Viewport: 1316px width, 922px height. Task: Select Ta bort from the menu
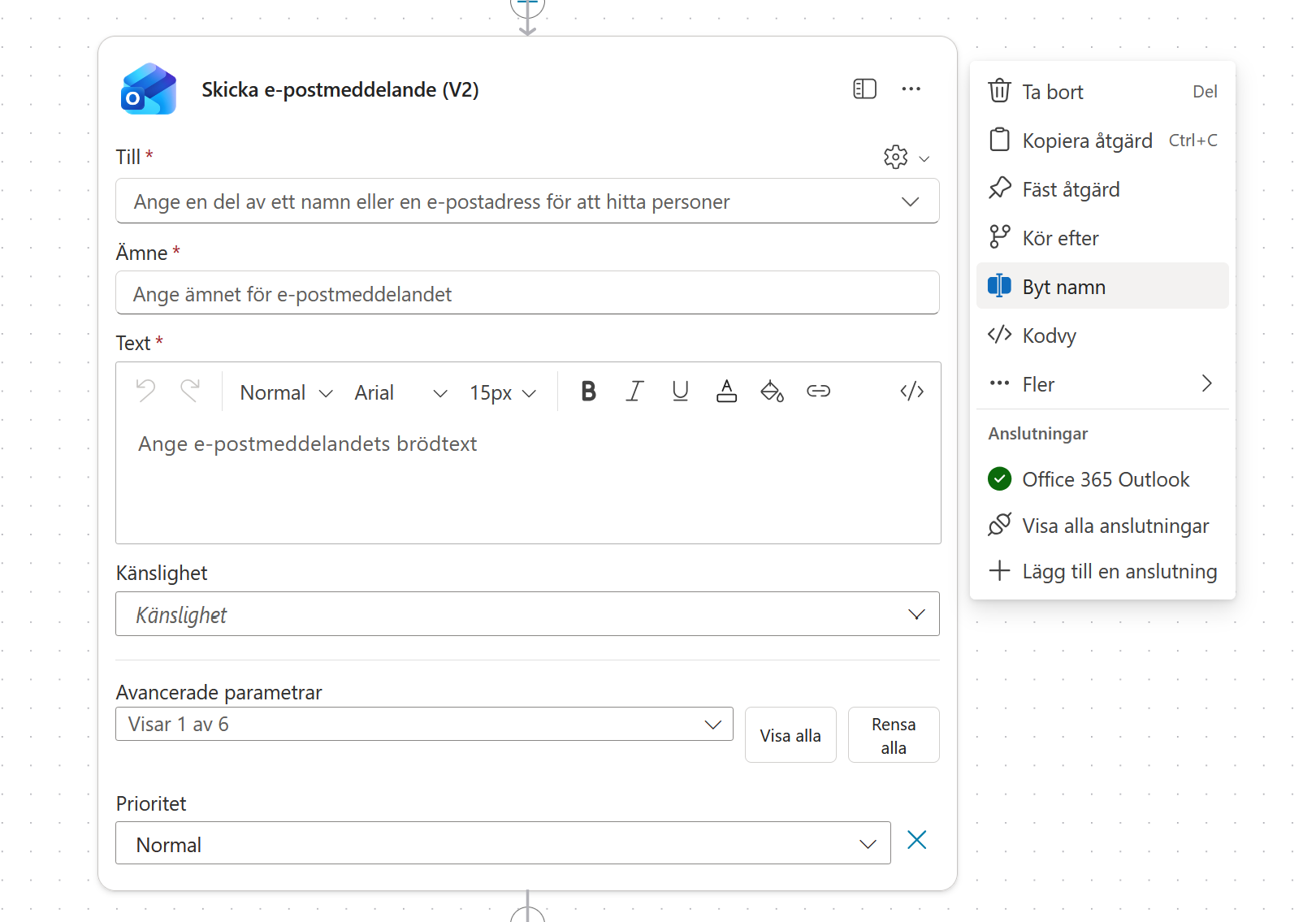tap(1102, 92)
